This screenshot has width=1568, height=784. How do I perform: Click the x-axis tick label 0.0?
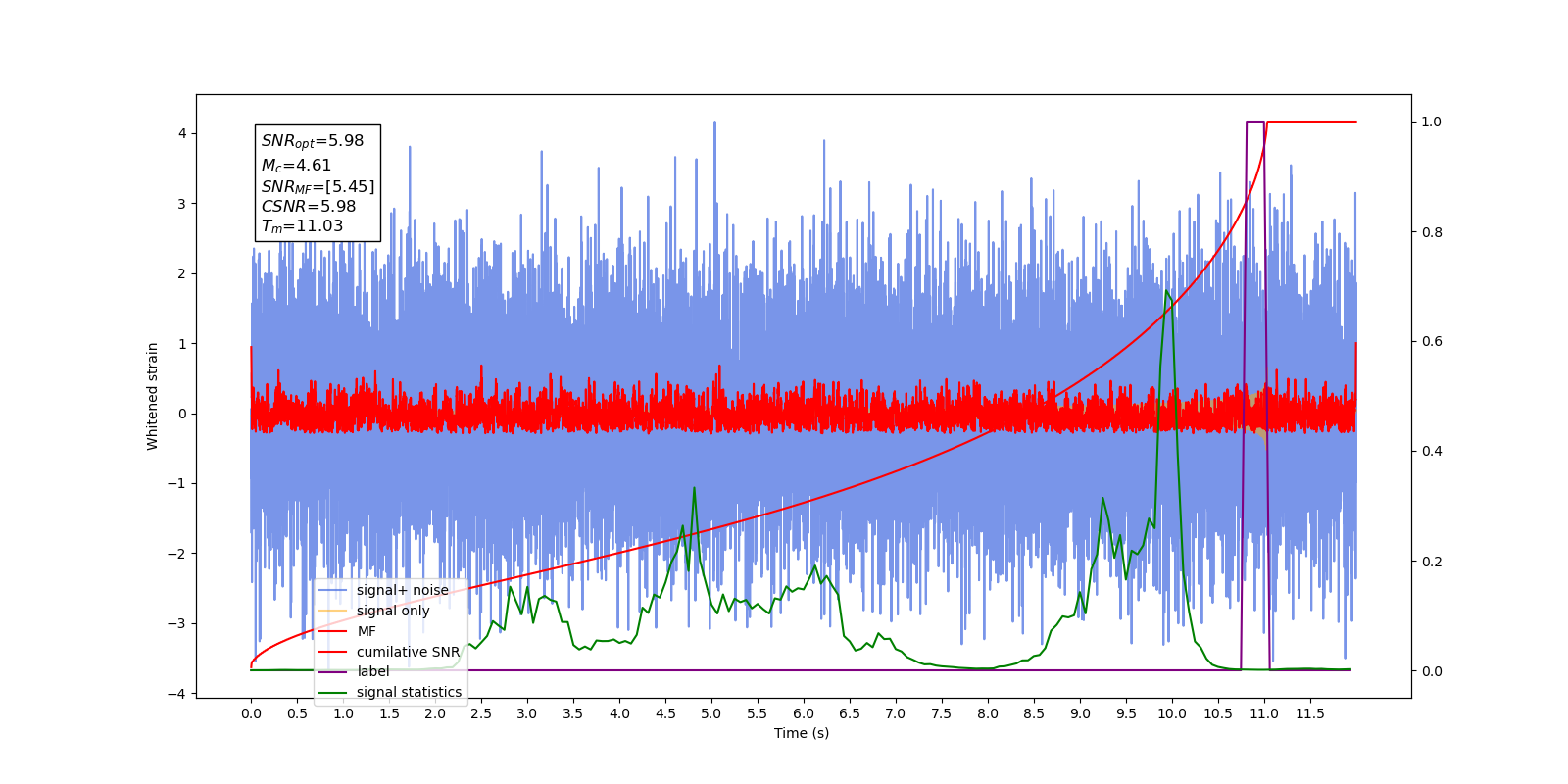pos(251,713)
